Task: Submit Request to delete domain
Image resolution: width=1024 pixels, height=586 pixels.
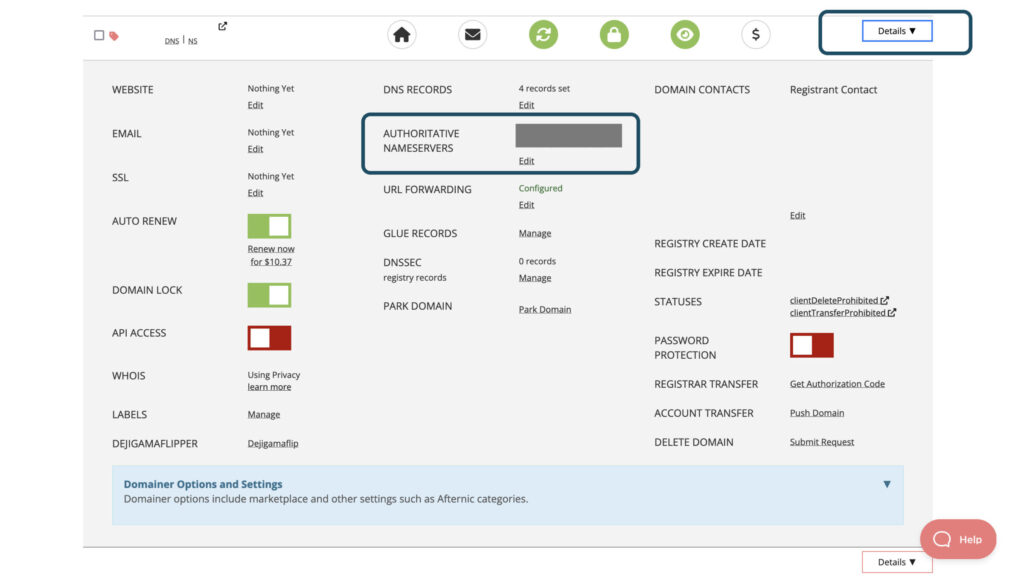Action: coord(822,442)
